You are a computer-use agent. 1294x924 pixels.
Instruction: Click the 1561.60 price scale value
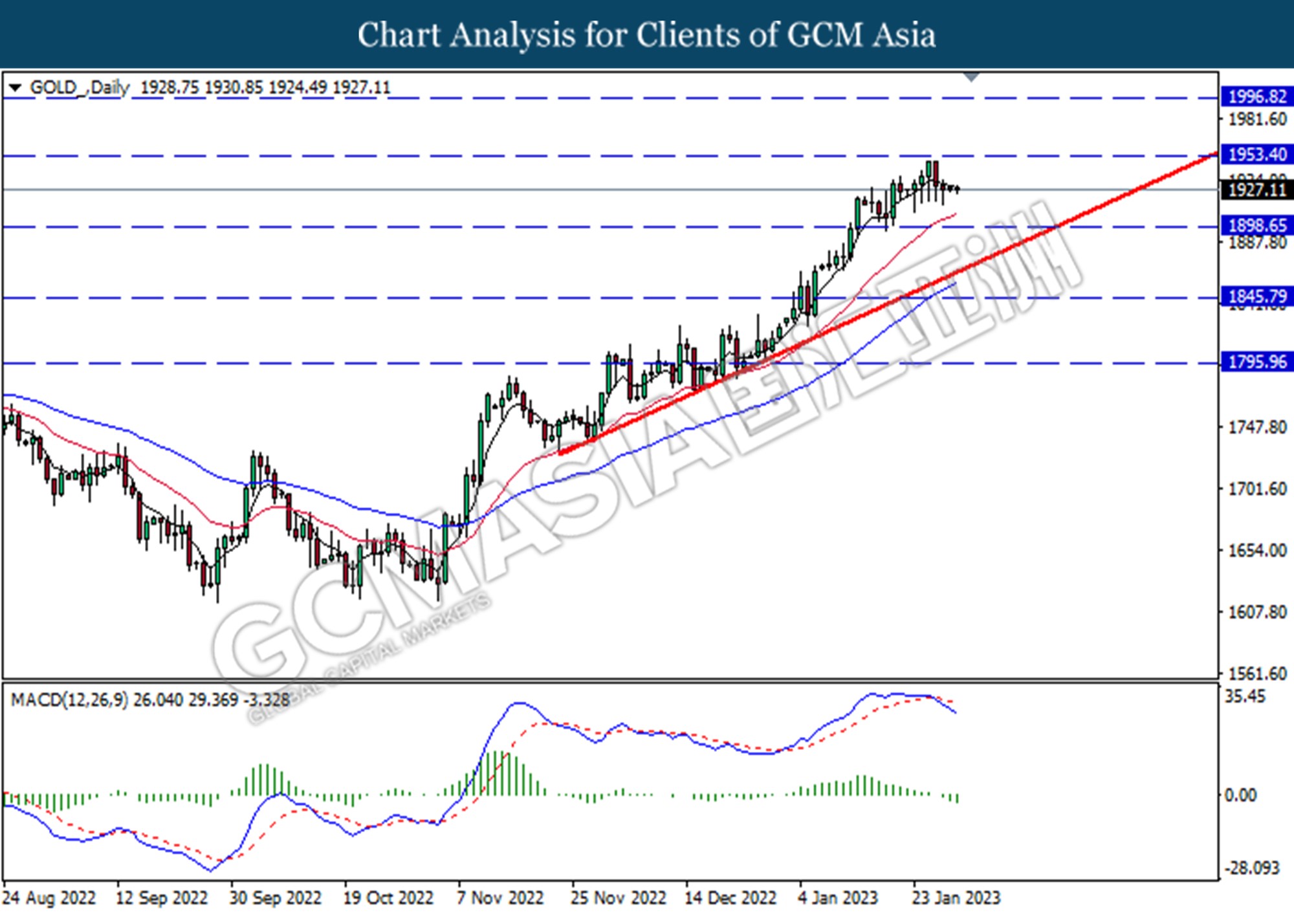1258,674
